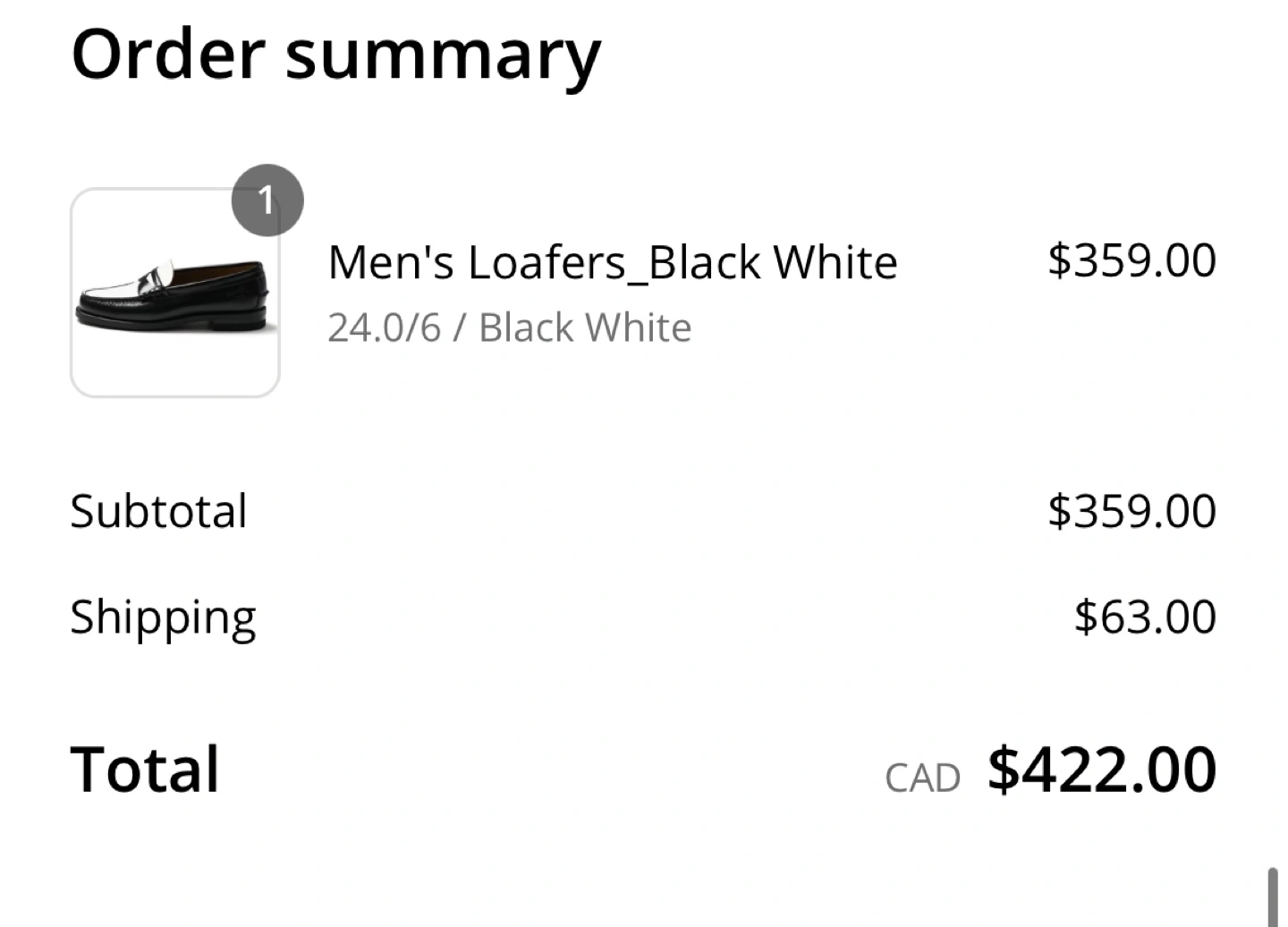The image size is (1288, 927).
Task: Click the Order summary heading
Action: 335,55
